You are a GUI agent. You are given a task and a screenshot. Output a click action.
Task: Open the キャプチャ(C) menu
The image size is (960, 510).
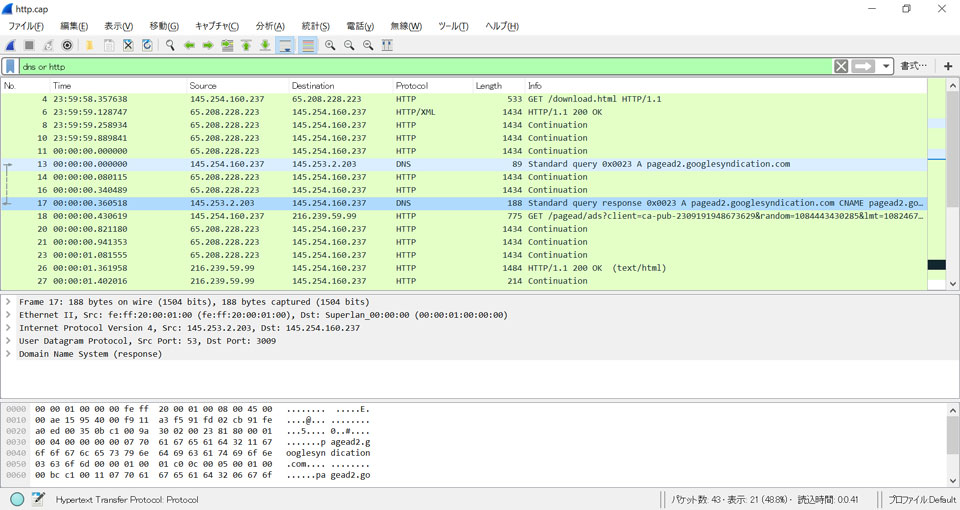tap(217, 26)
